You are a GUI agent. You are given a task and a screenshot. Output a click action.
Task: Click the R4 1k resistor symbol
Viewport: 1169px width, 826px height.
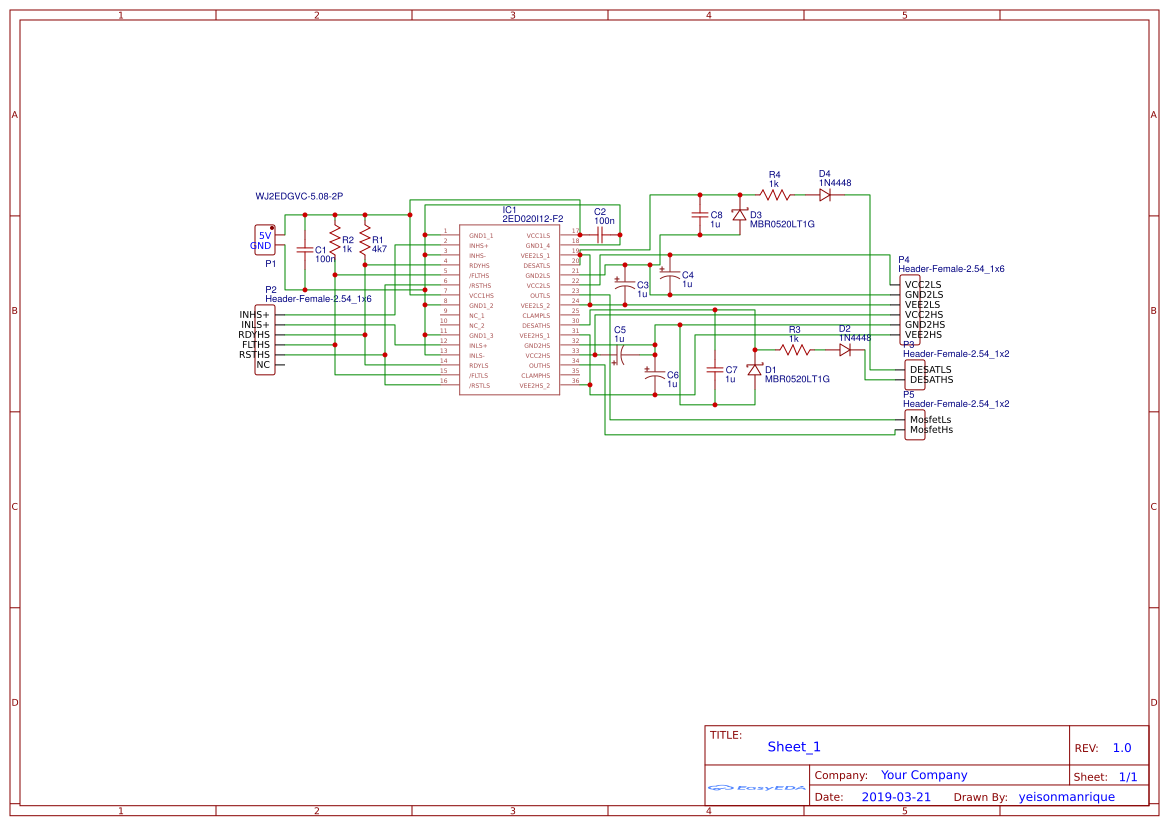tap(774, 195)
